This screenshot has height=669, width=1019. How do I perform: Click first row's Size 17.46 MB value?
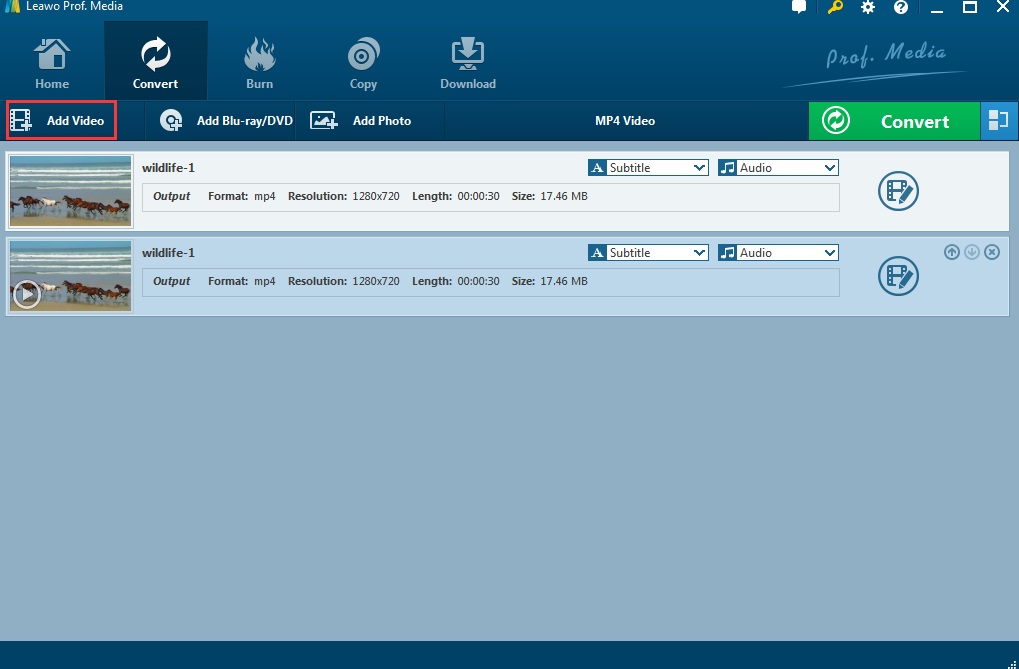(x=564, y=196)
